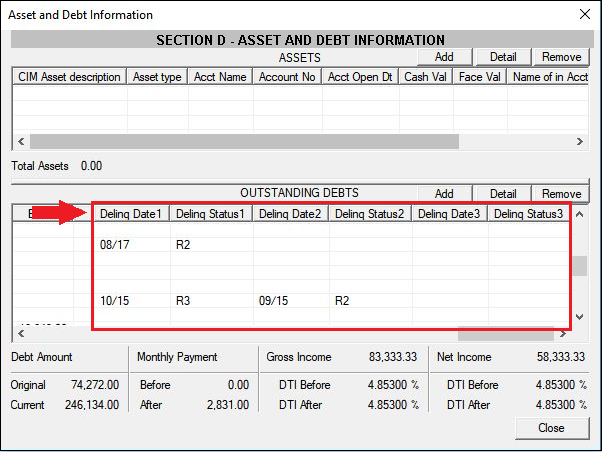Select the Delinq Date3 column header
Image resolution: width=602 pixels, height=452 pixels.
[449, 214]
